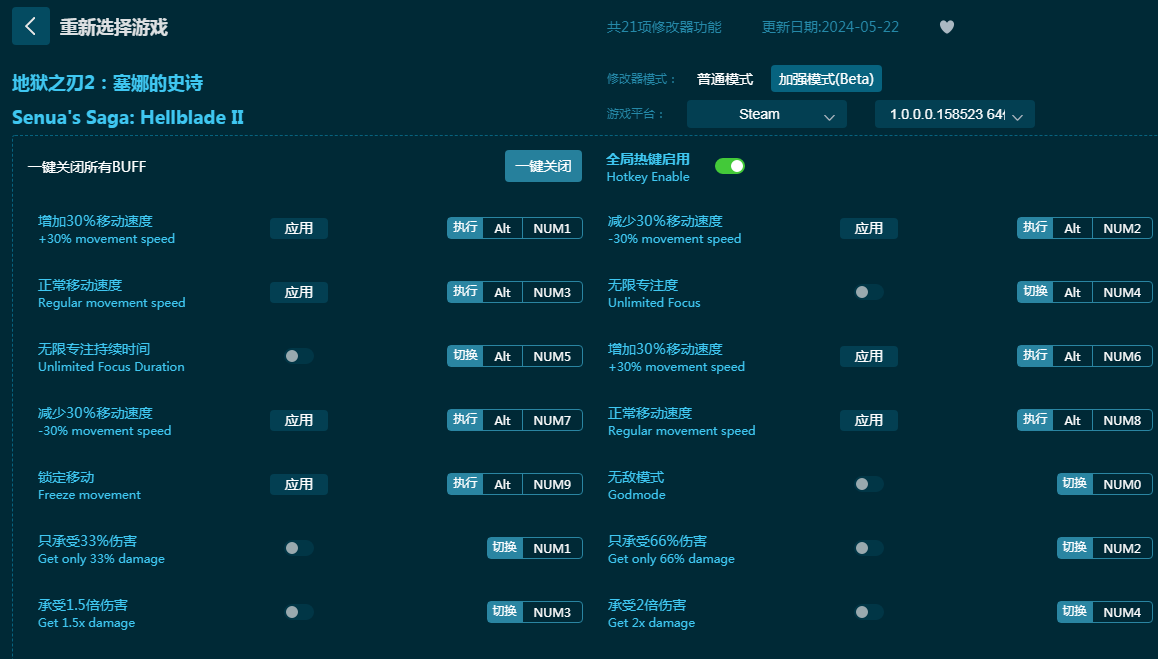This screenshot has height=659, width=1158.
Task: Click the NUM0 hotkey box for Godmode
Action: (x=1104, y=485)
